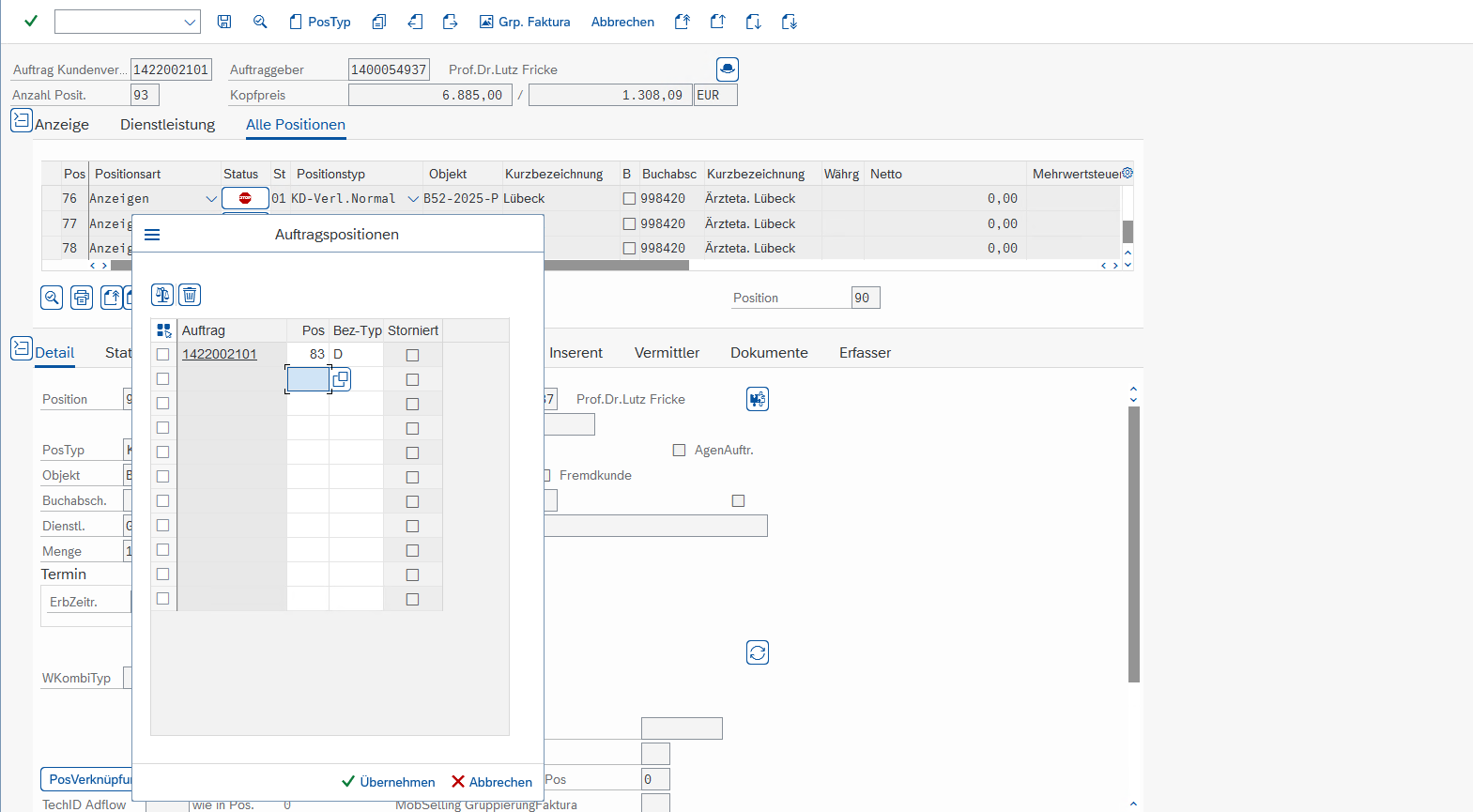Click scroll-up arrow of detail area scrollbar

click(1133, 389)
